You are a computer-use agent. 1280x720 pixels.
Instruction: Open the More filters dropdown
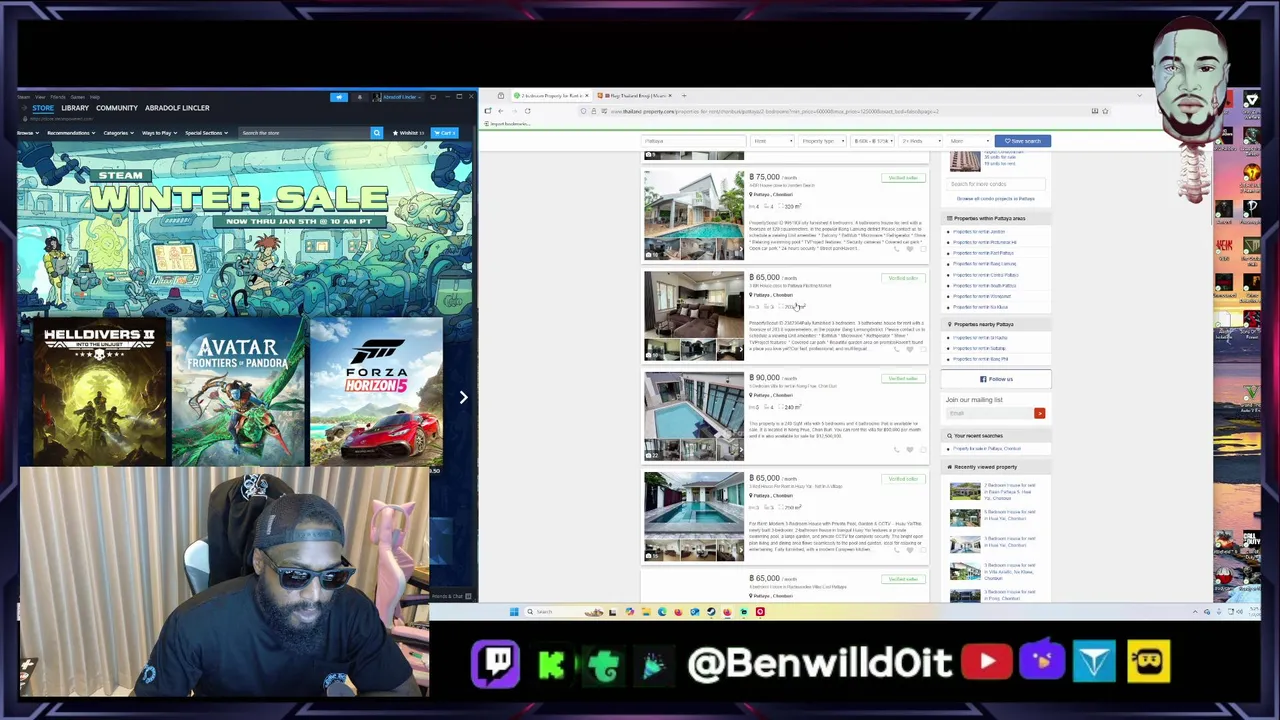pyautogui.click(x=968, y=141)
